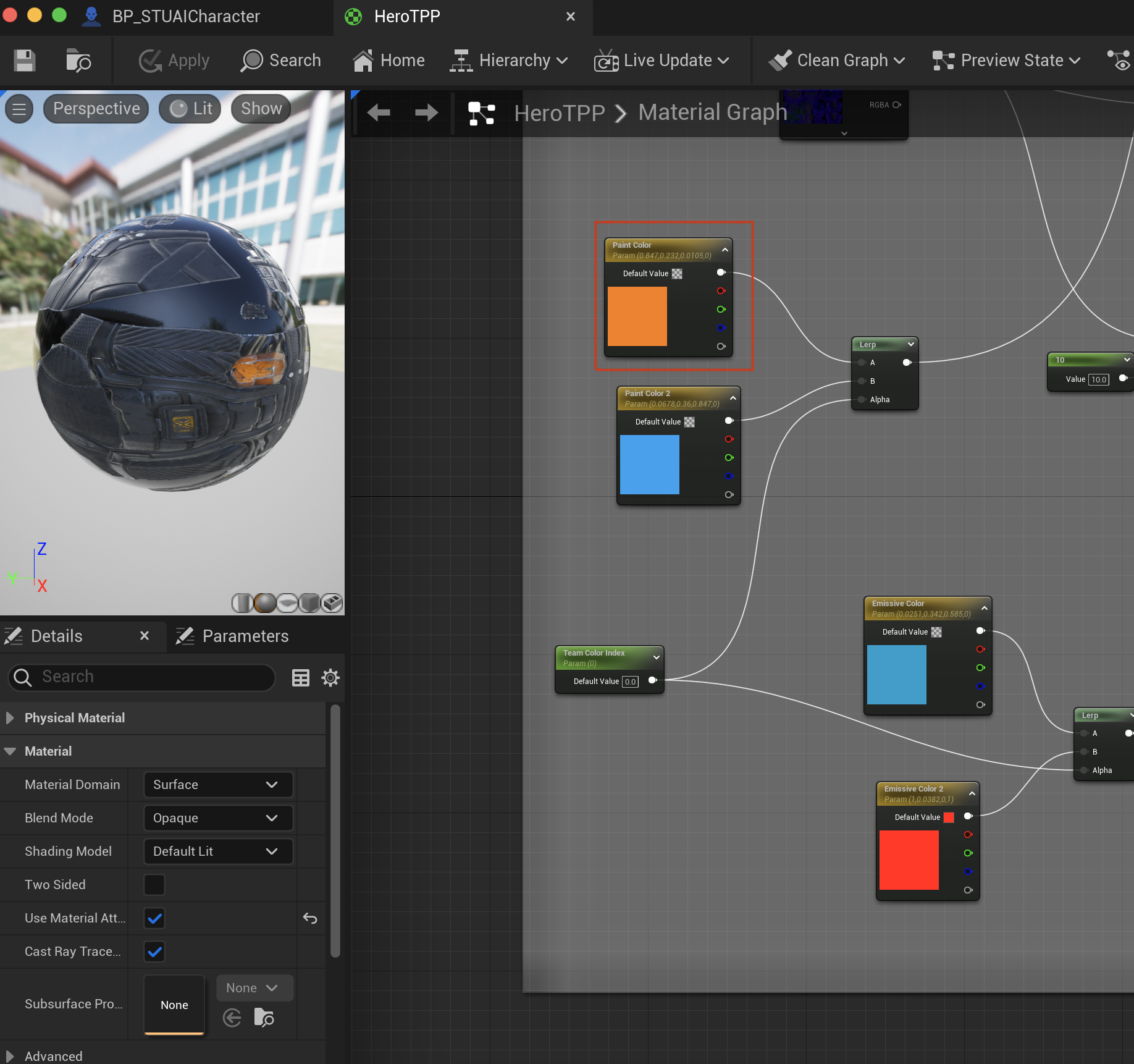Screen dimensions: 1134x1064
Task: Click Emissive Color 2 red swatch
Action: 909,860
